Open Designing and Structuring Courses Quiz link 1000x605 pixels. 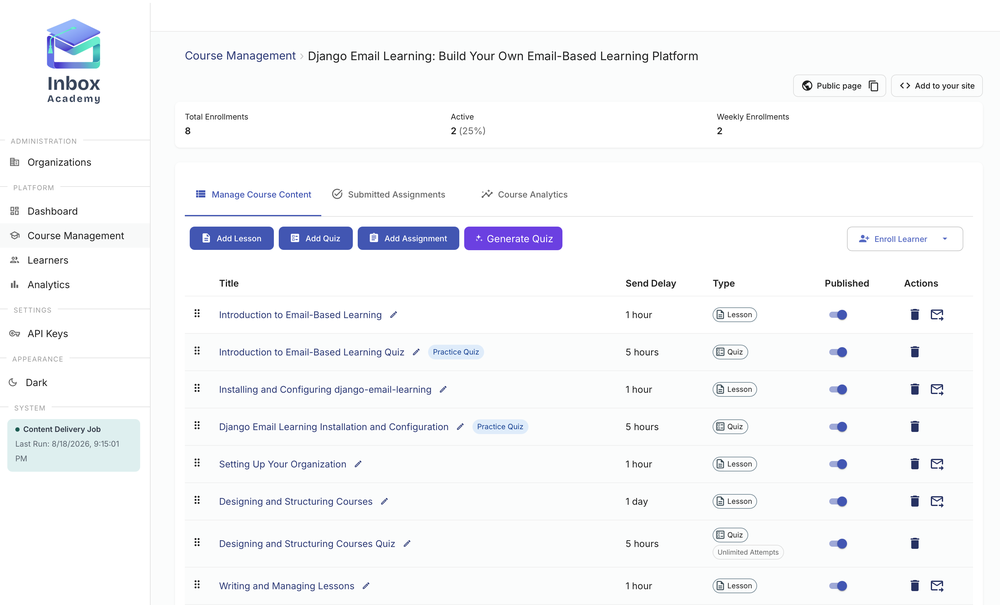[x=307, y=543]
